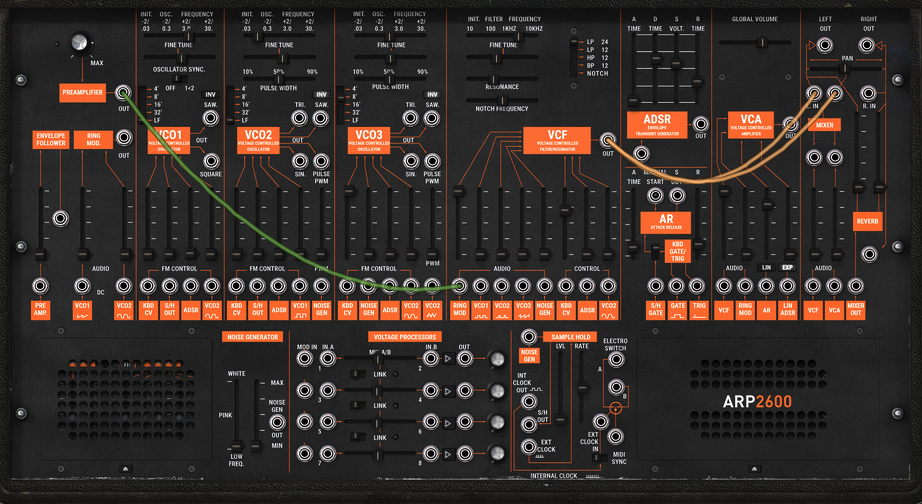The image size is (922, 504).
Task: Toggle the LINK switch between processors 5 and 7
Action: coord(358,437)
